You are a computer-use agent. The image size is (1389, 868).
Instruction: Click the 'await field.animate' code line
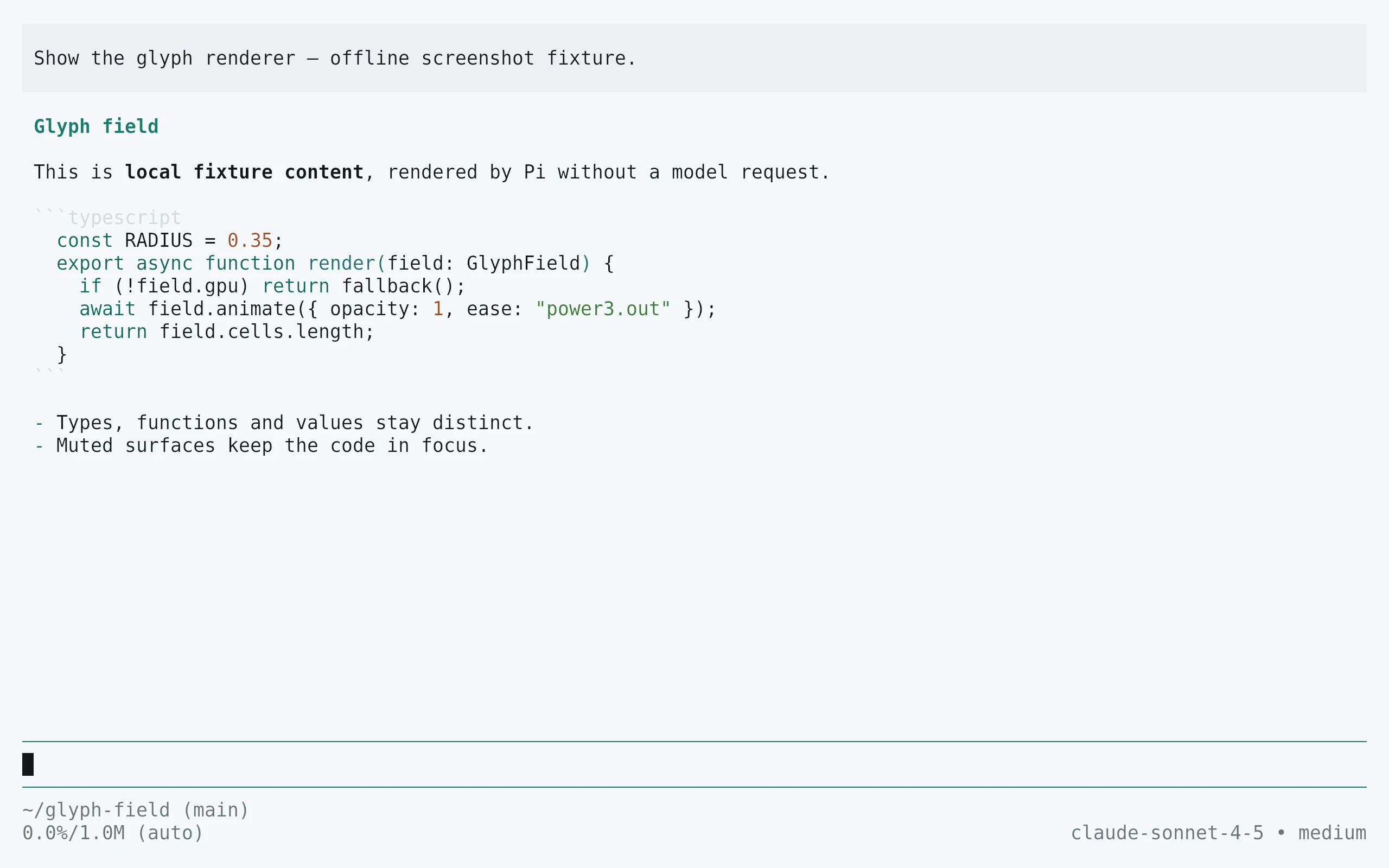[x=398, y=309]
